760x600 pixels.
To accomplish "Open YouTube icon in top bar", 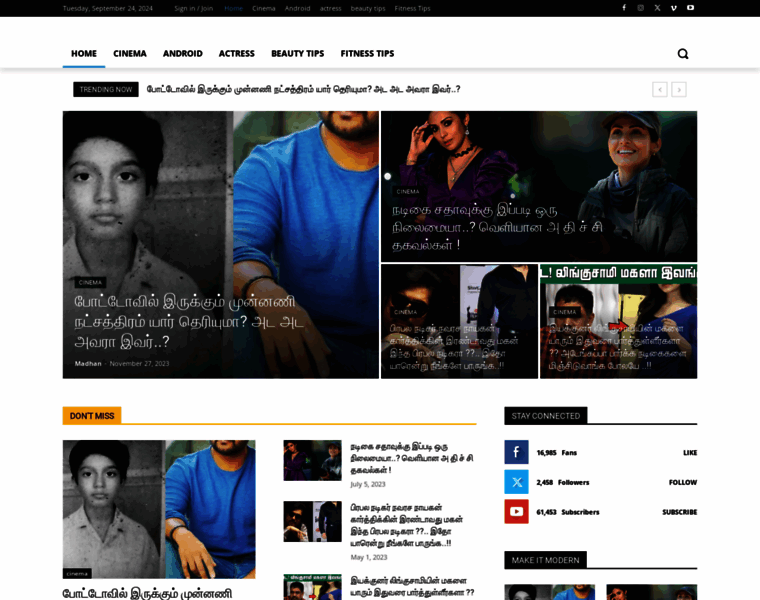I will (690, 8).
